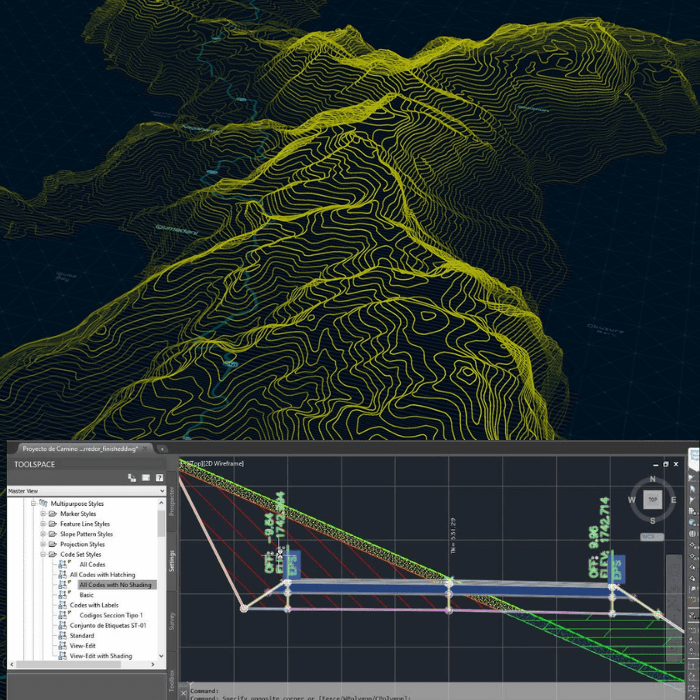Expand the Projection Styles node

pos(43,544)
